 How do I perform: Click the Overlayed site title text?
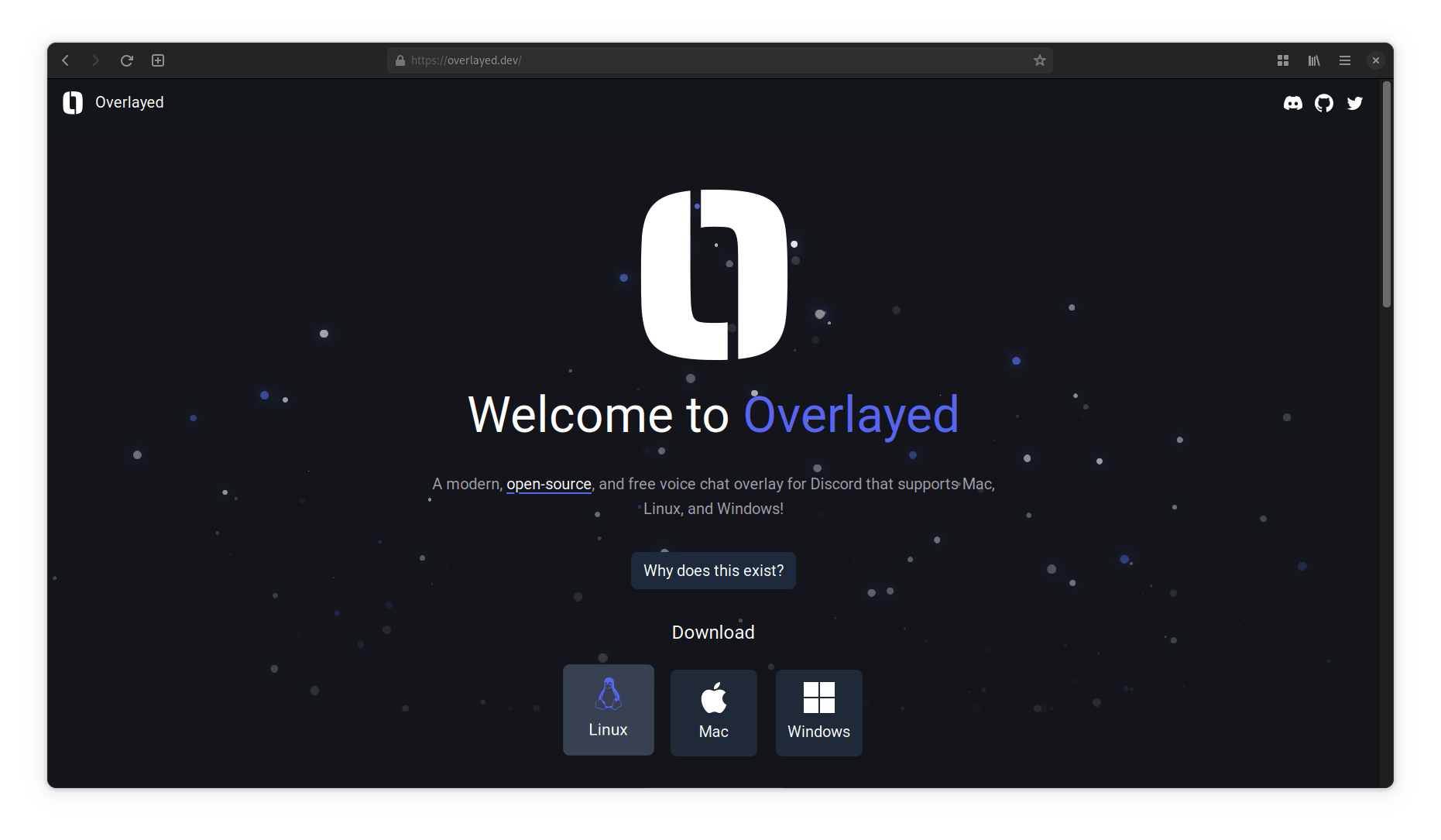coord(129,102)
